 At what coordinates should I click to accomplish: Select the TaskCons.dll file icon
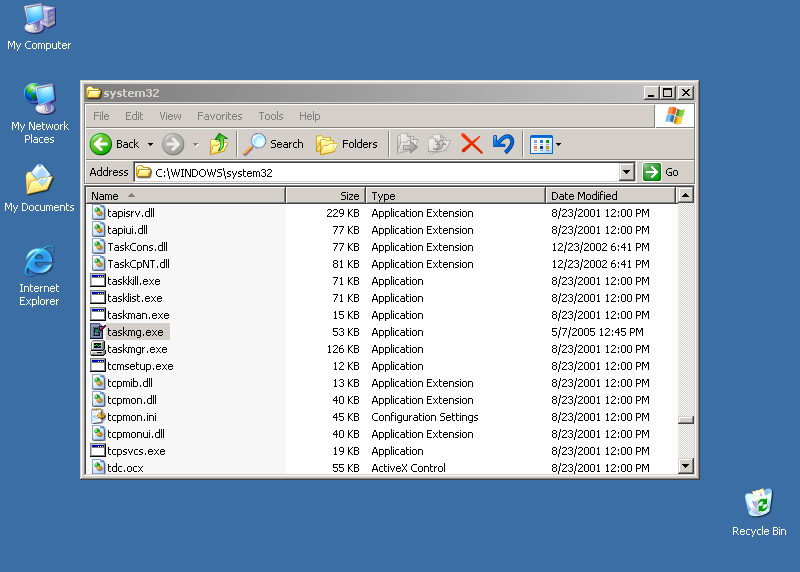click(98, 247)
